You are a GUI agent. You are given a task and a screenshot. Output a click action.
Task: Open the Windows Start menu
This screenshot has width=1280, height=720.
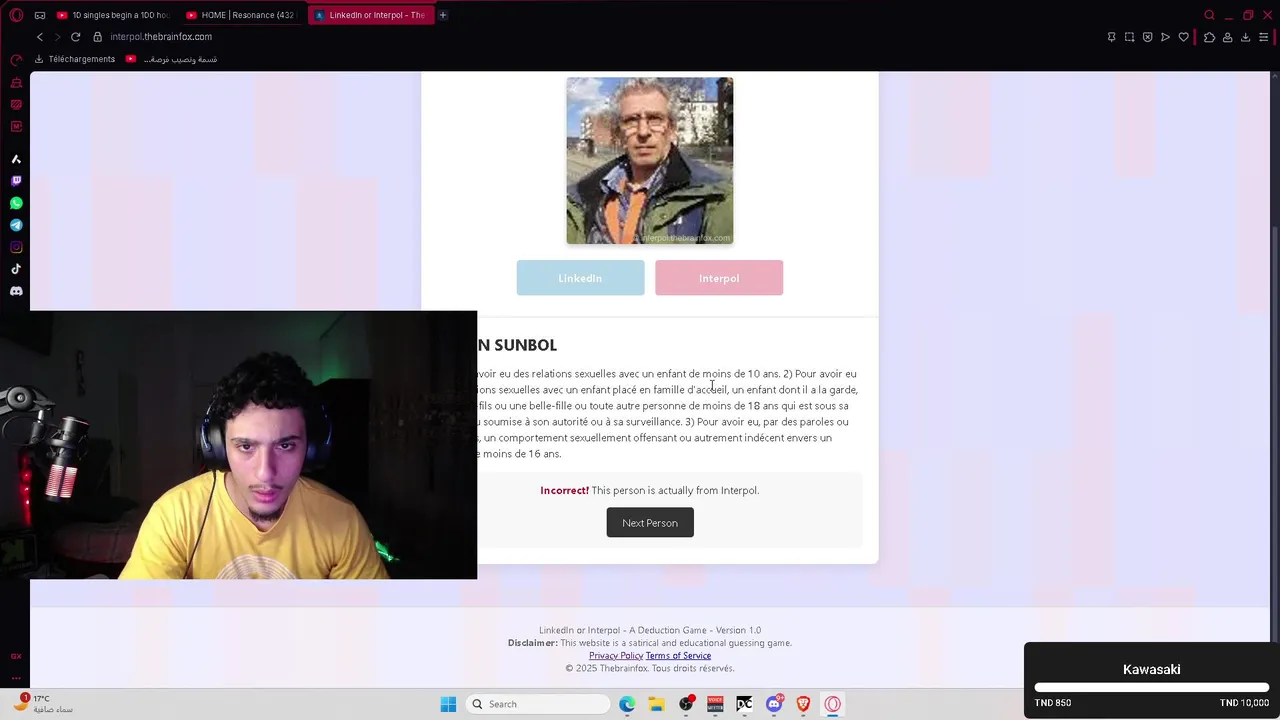[x=448, y=704]
